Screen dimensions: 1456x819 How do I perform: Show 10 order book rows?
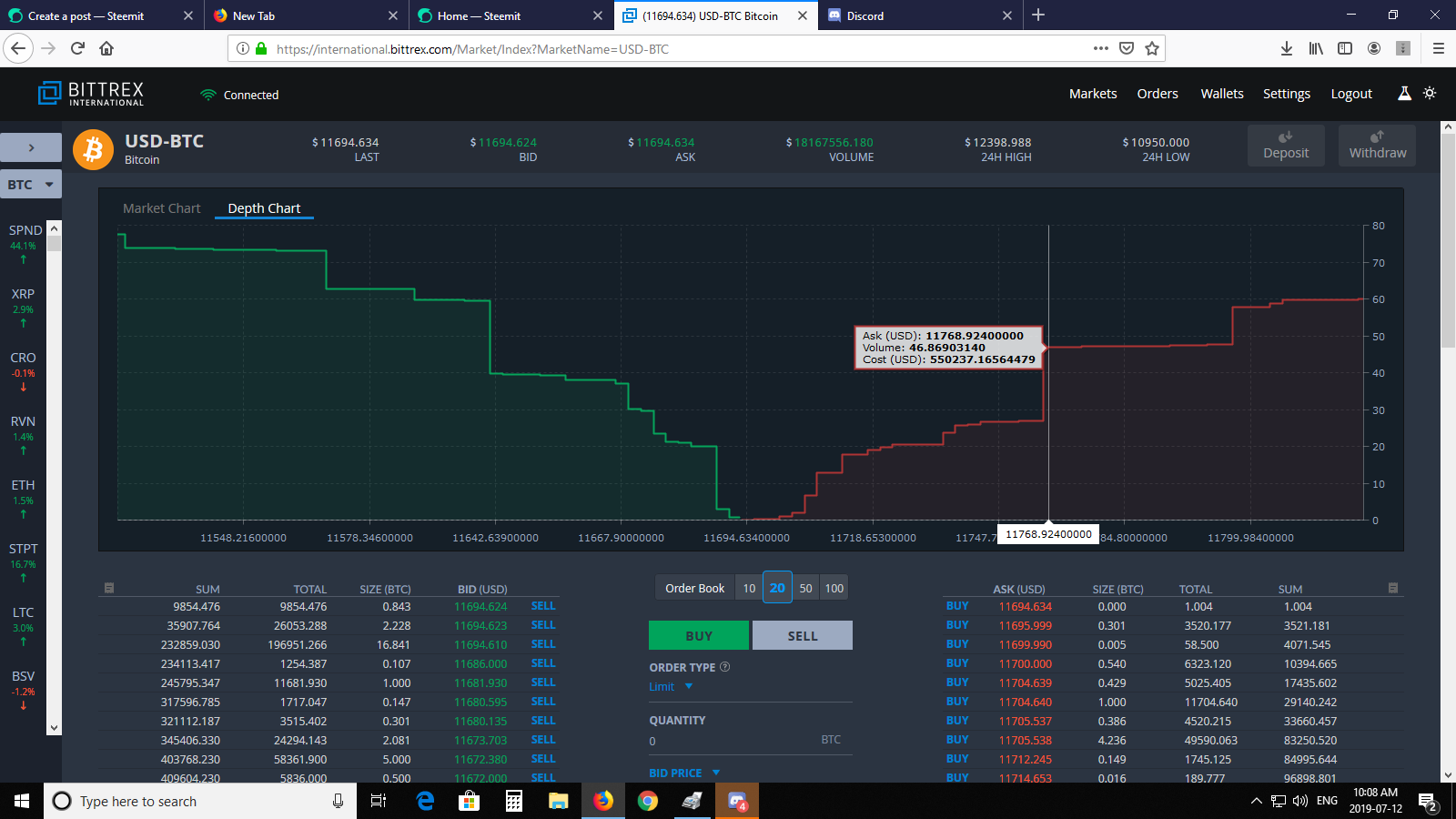[x=749, y=588]
